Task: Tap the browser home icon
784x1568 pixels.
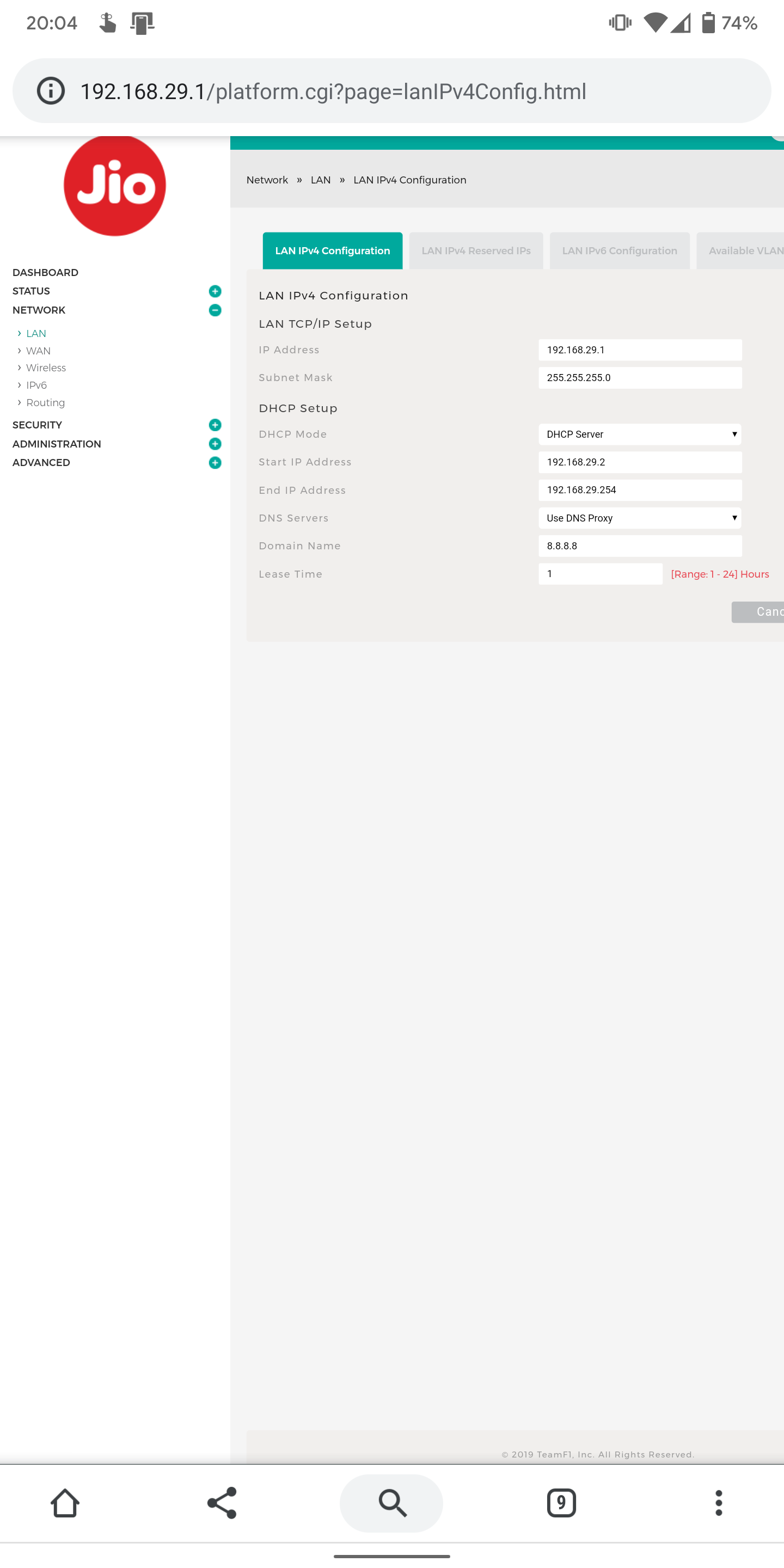Action: (65, 1503)
